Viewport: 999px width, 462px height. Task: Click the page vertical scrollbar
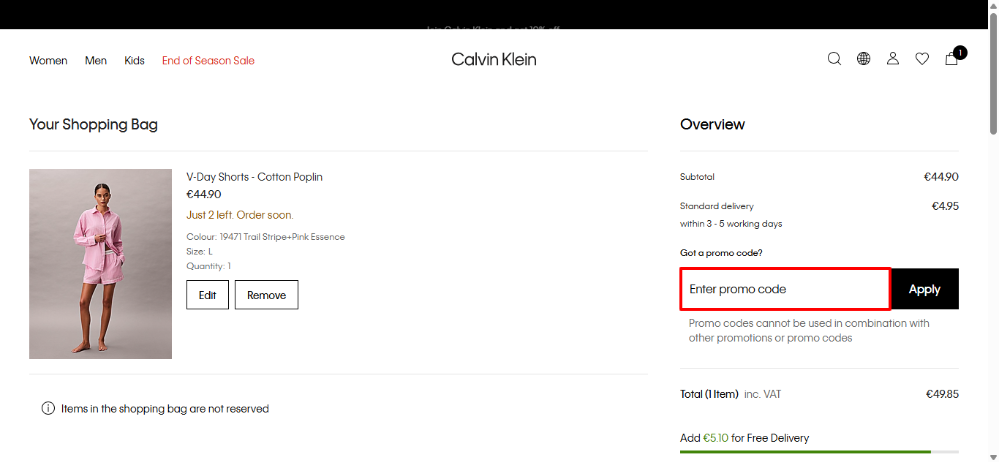coord(993,73)
